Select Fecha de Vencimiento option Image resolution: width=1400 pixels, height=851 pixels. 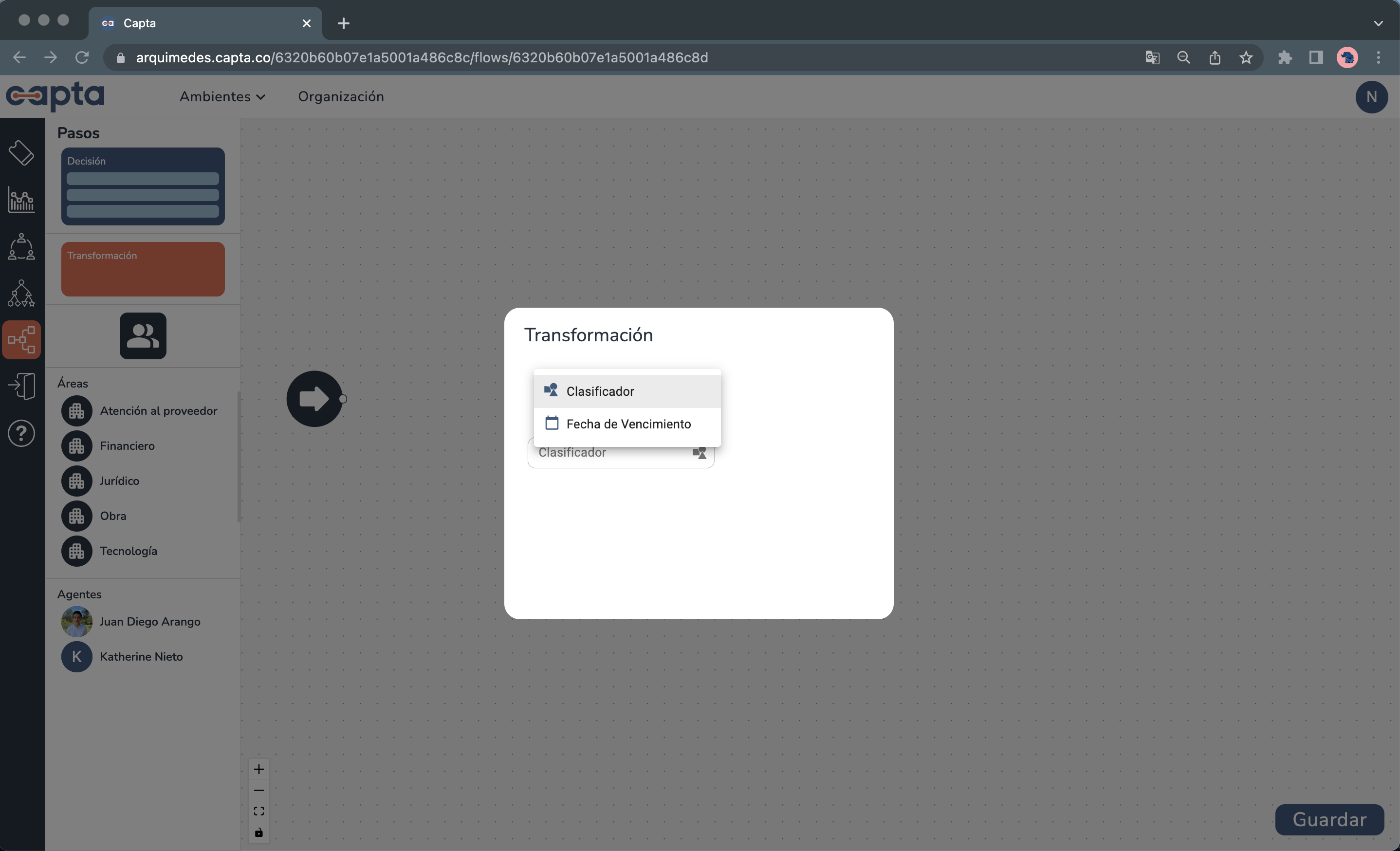point(628,424)
